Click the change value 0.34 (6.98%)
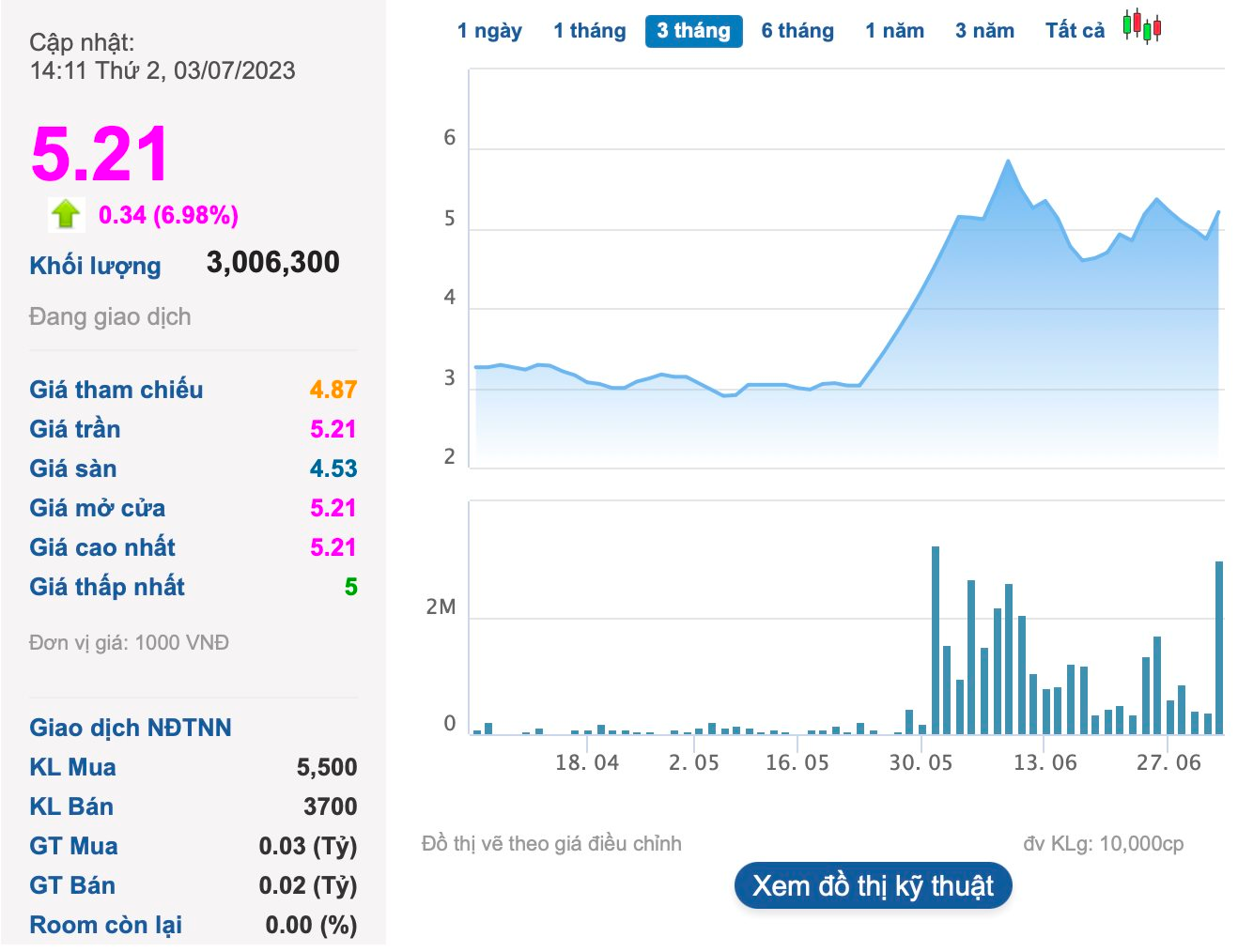The height and width of the screenshot is (952, 1238). pyautogui.click(x=168, y=215)
